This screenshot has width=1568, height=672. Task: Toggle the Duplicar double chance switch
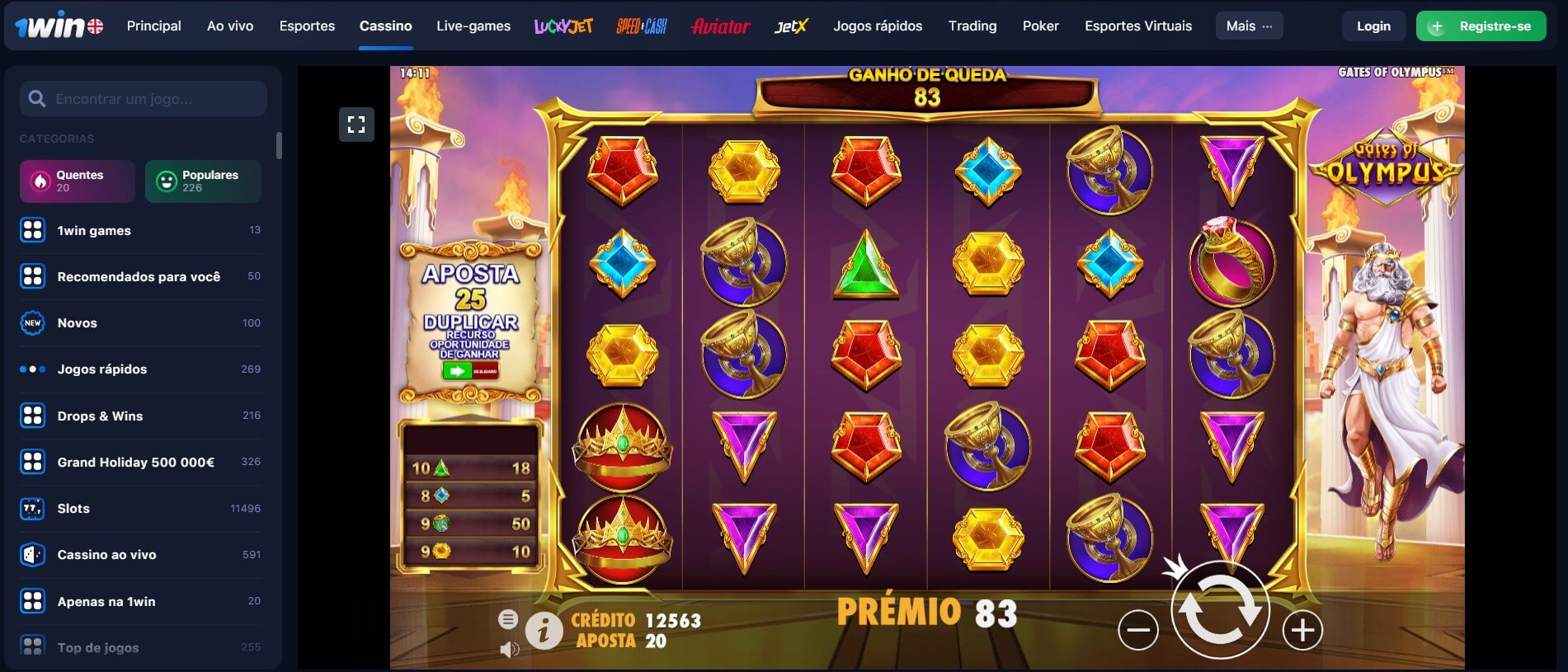coord(470,371)
